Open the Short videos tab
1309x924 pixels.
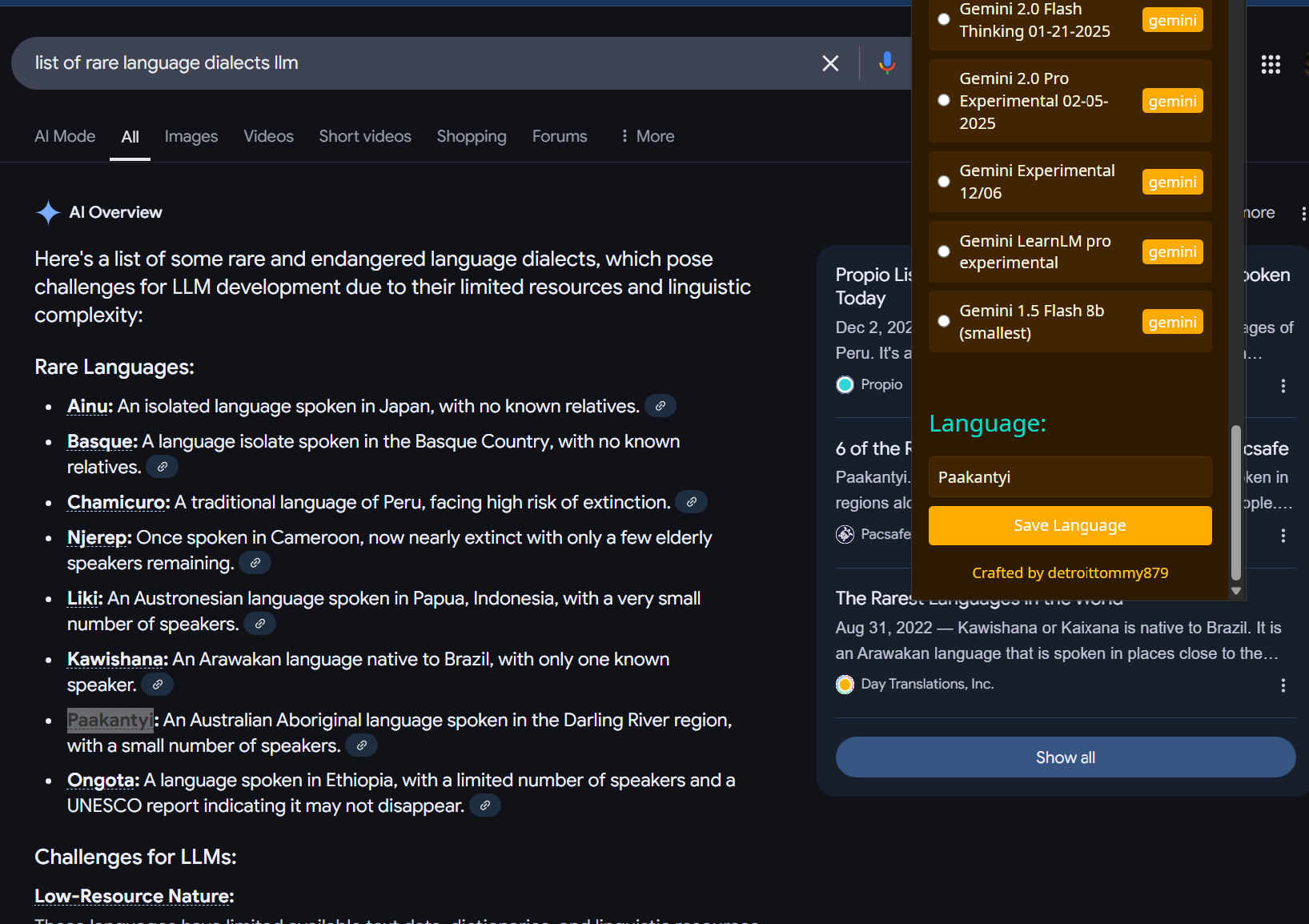(x=365, y=136)
